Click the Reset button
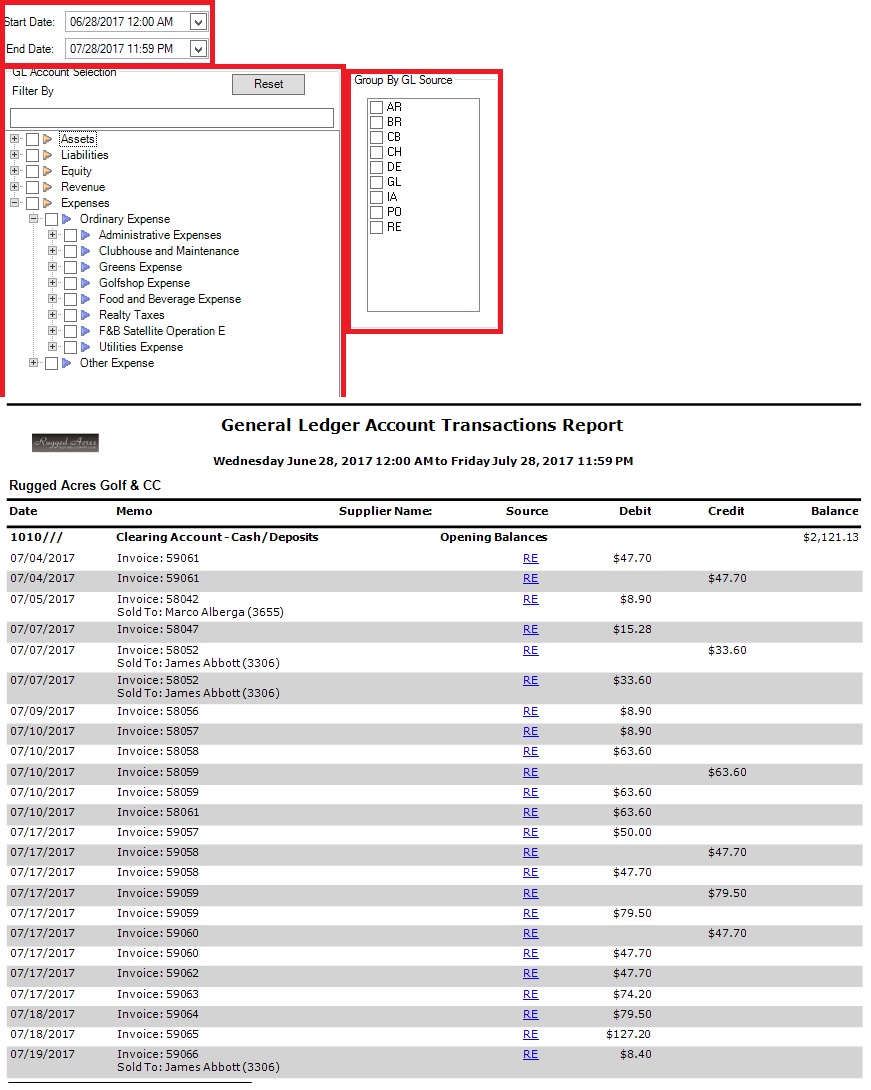871x1090 pixels. [268, 85]
